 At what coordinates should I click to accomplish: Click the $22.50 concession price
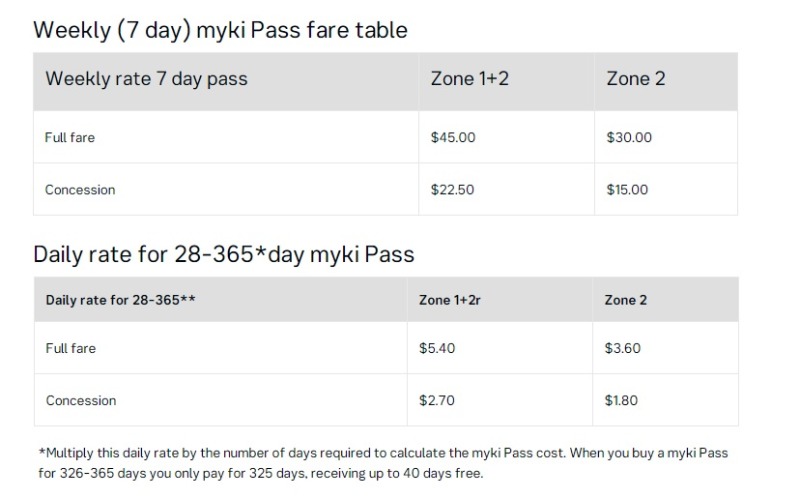pyautogui.click(x=452, y=189)
